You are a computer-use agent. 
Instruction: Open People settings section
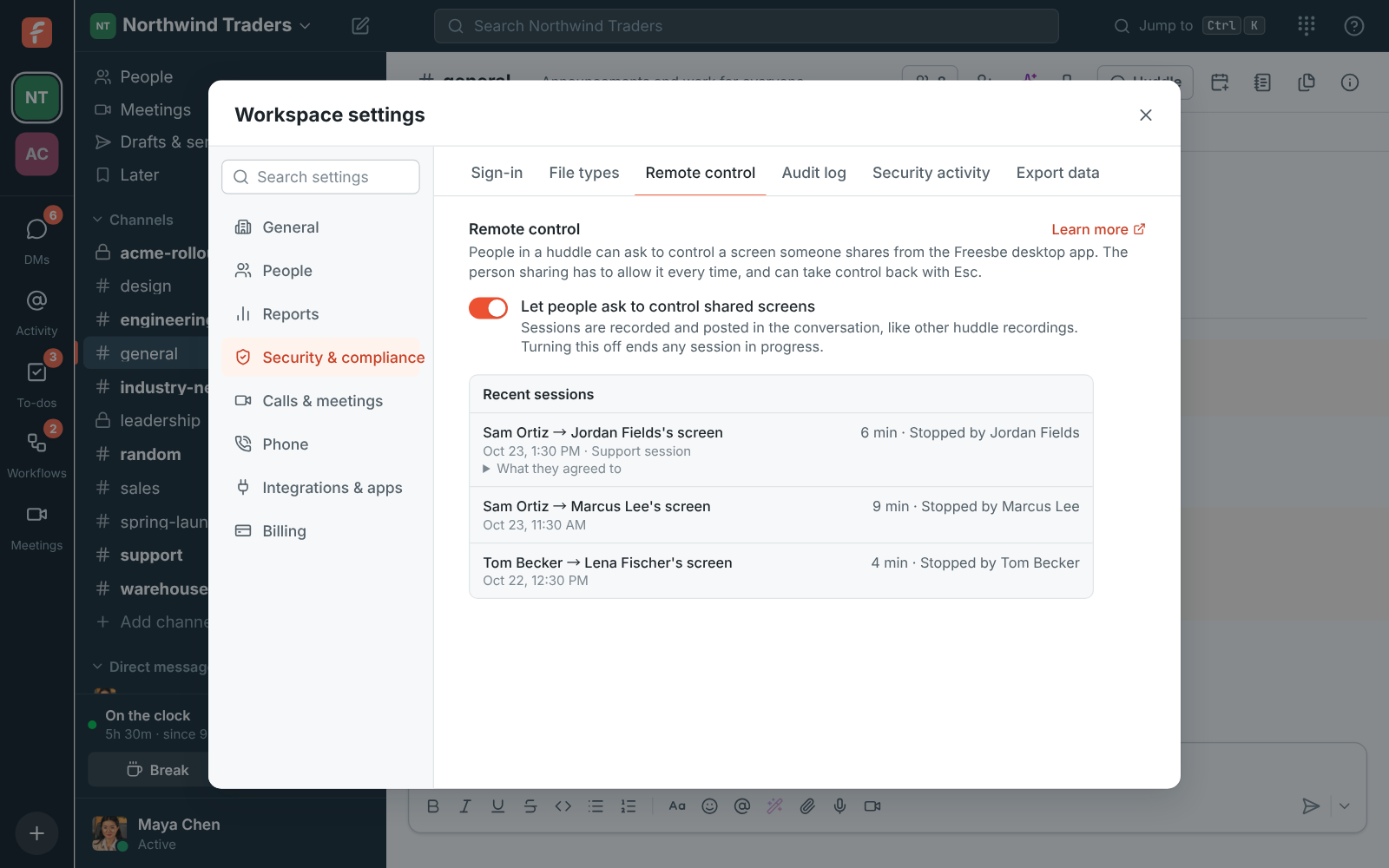[x=321, y=271]
